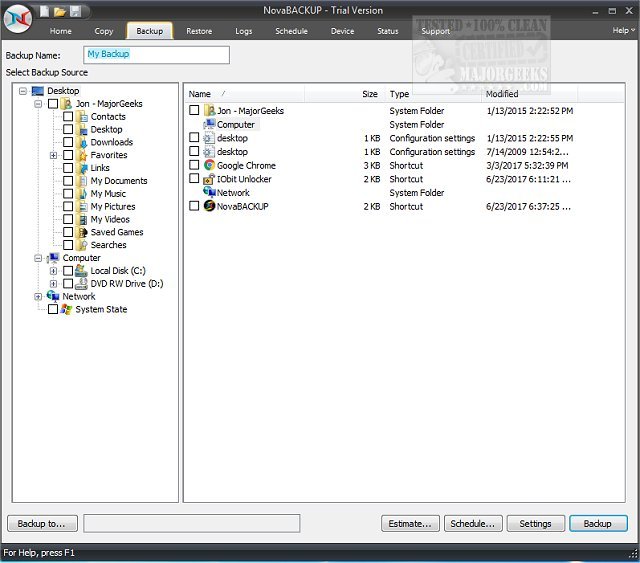Click the NovaBACKUP shortcut icon in list

(x=209, y=206)
